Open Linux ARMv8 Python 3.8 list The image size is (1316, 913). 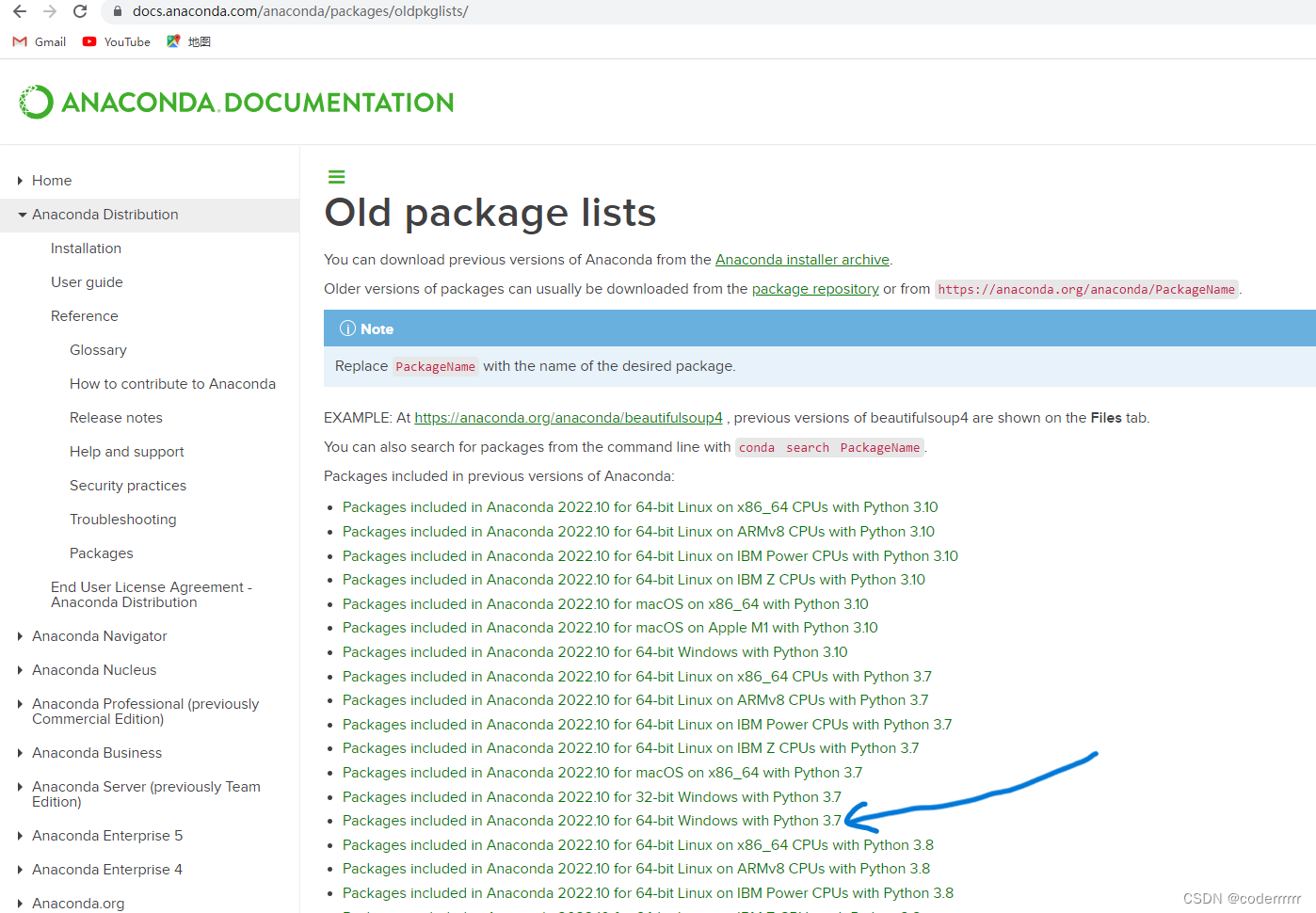tap(636, 869)
